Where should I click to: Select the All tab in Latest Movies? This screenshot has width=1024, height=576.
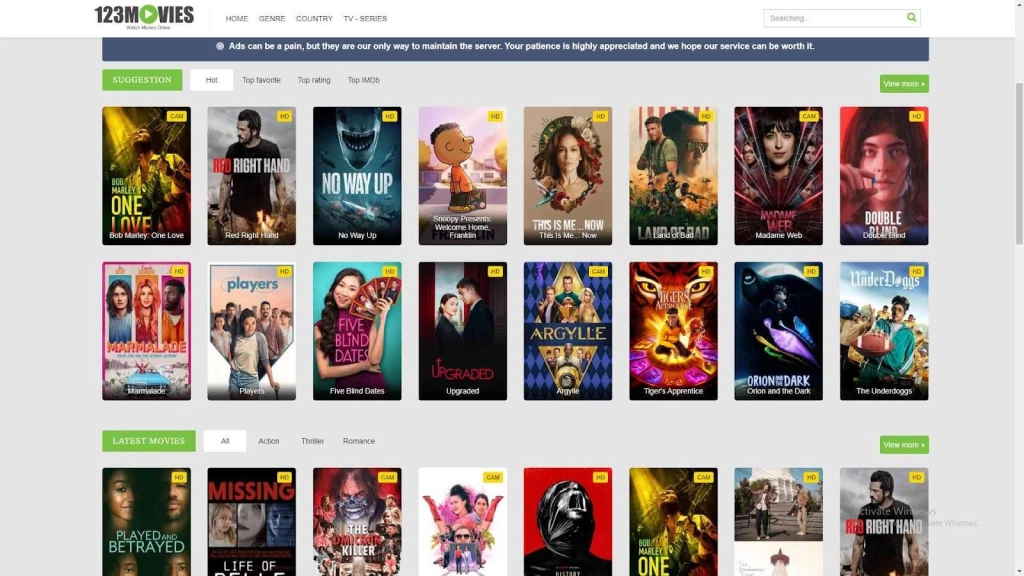coord(225,441)
